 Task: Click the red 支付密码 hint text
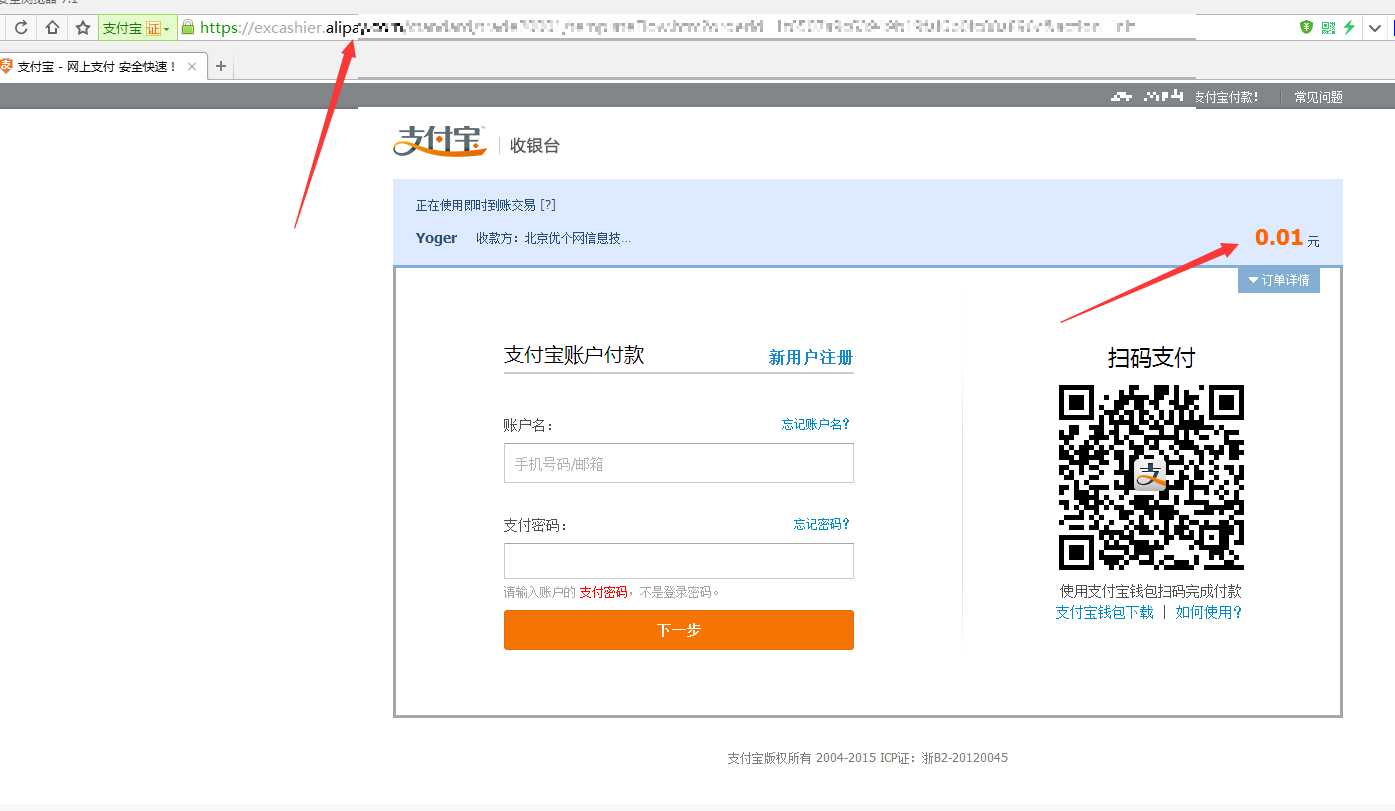(x=603, y=592)
